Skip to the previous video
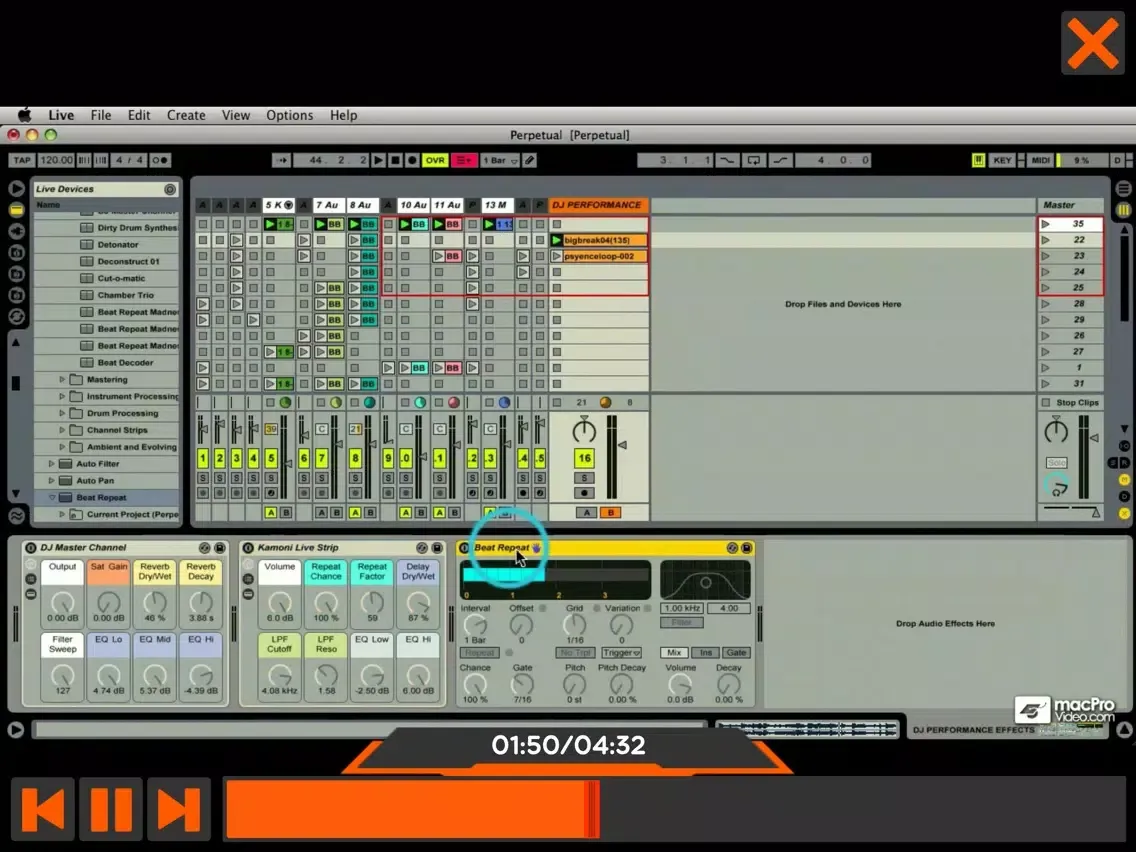The image size is (1136, 852). (43, 809)
